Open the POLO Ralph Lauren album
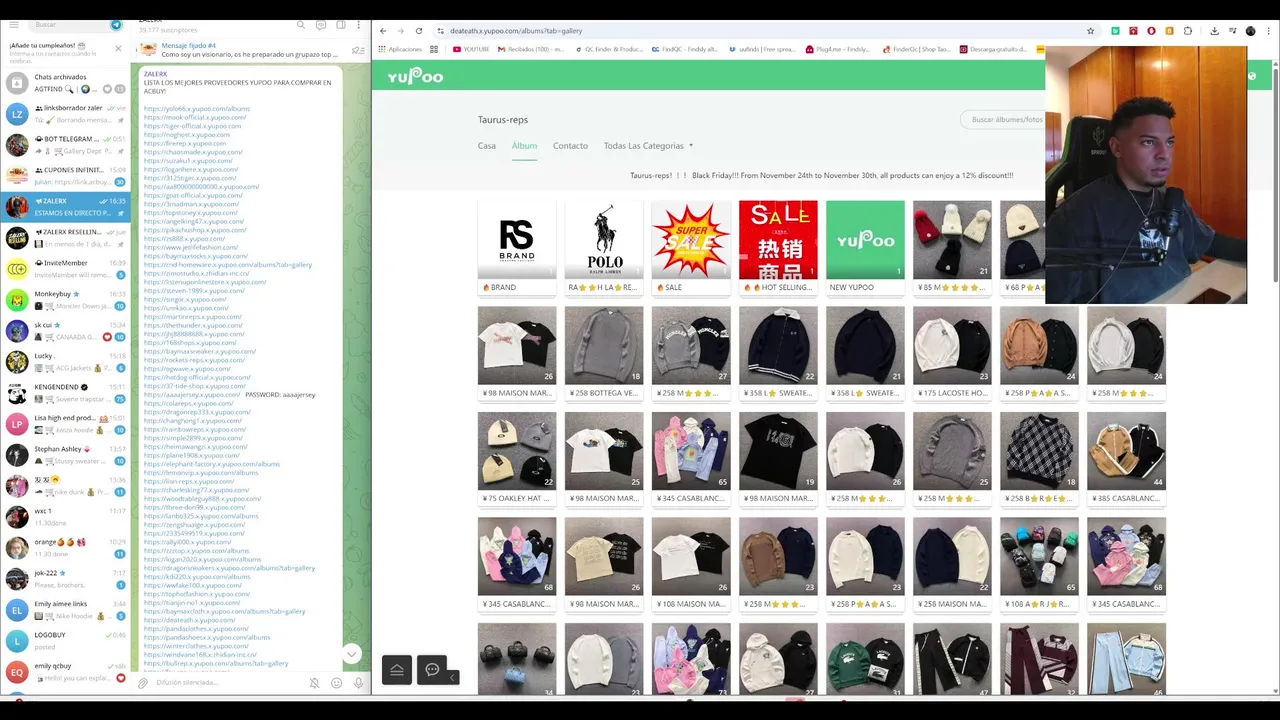Viewport: 1280px width, 720px height. pos(604,239)
